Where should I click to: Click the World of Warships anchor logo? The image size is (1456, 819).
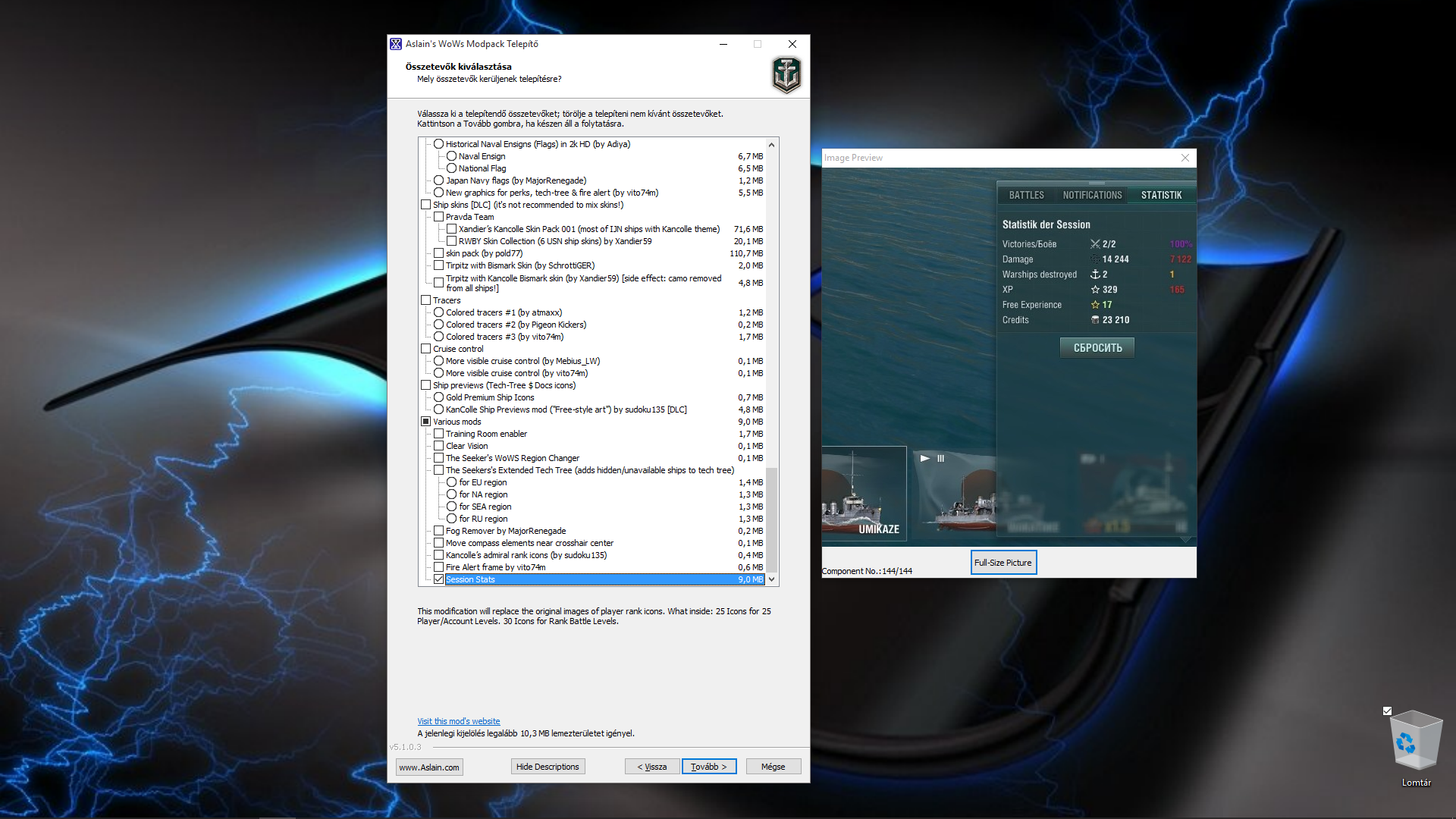(786, 75)
